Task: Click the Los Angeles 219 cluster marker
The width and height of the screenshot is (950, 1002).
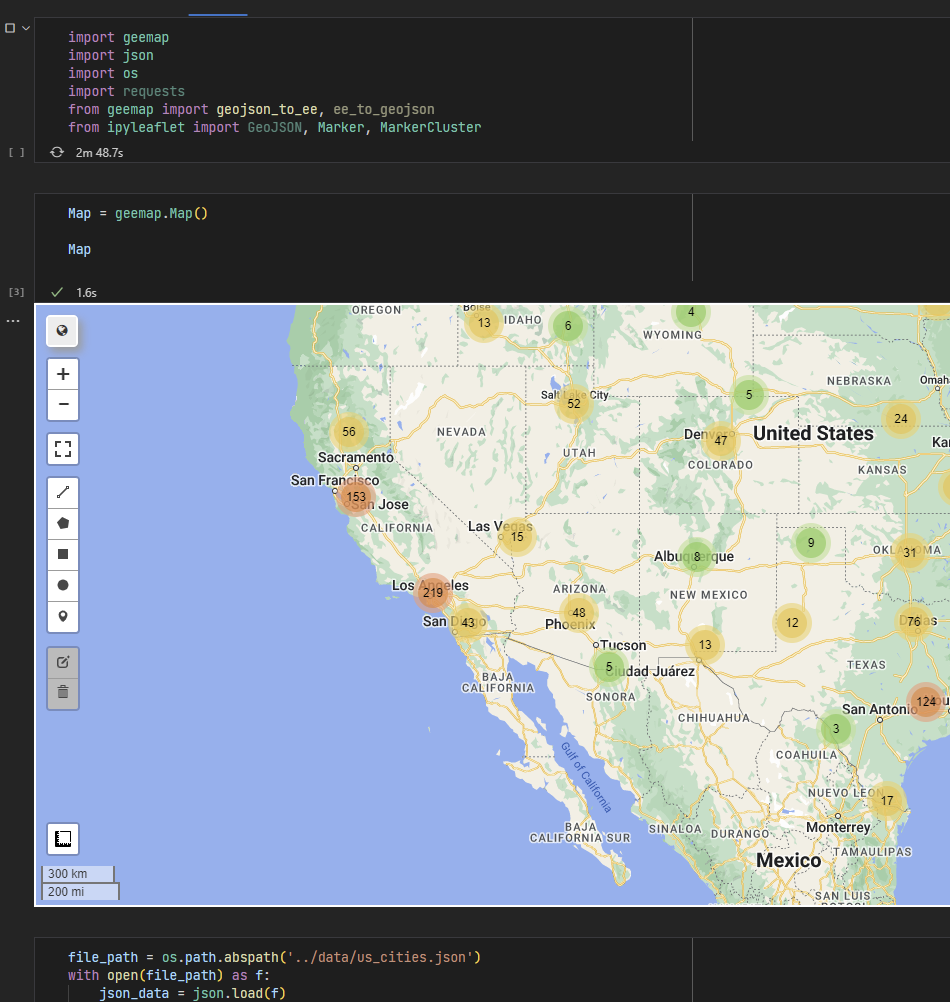Action: coord(432,592)
